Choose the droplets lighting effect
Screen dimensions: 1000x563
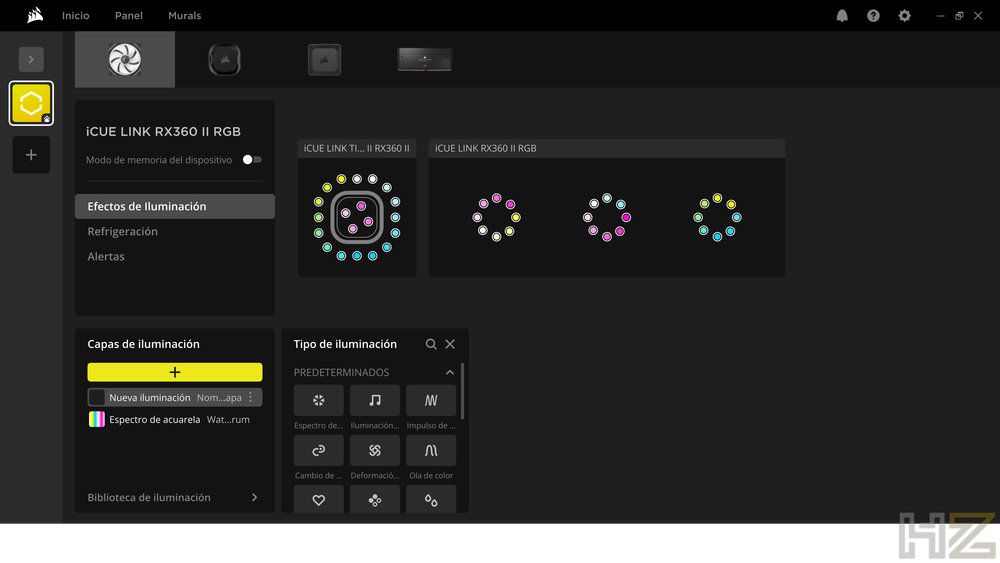pyautogui.click(x=431, y=499)
